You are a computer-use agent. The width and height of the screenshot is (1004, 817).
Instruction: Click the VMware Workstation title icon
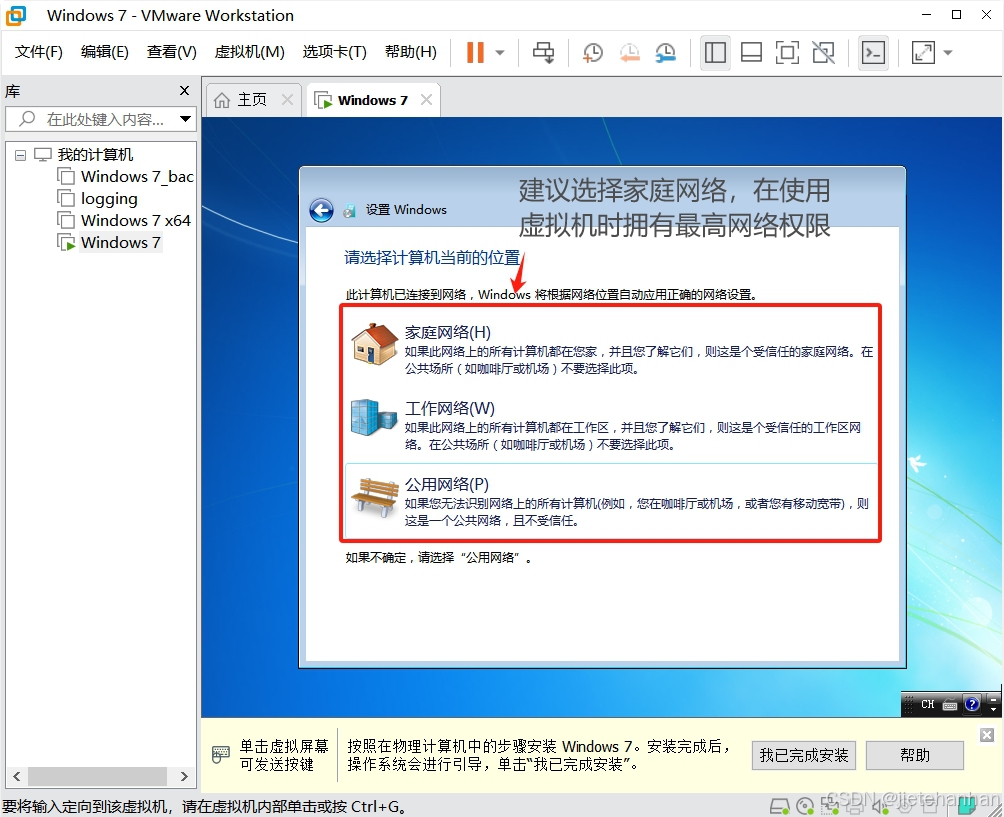click(16, 15)
